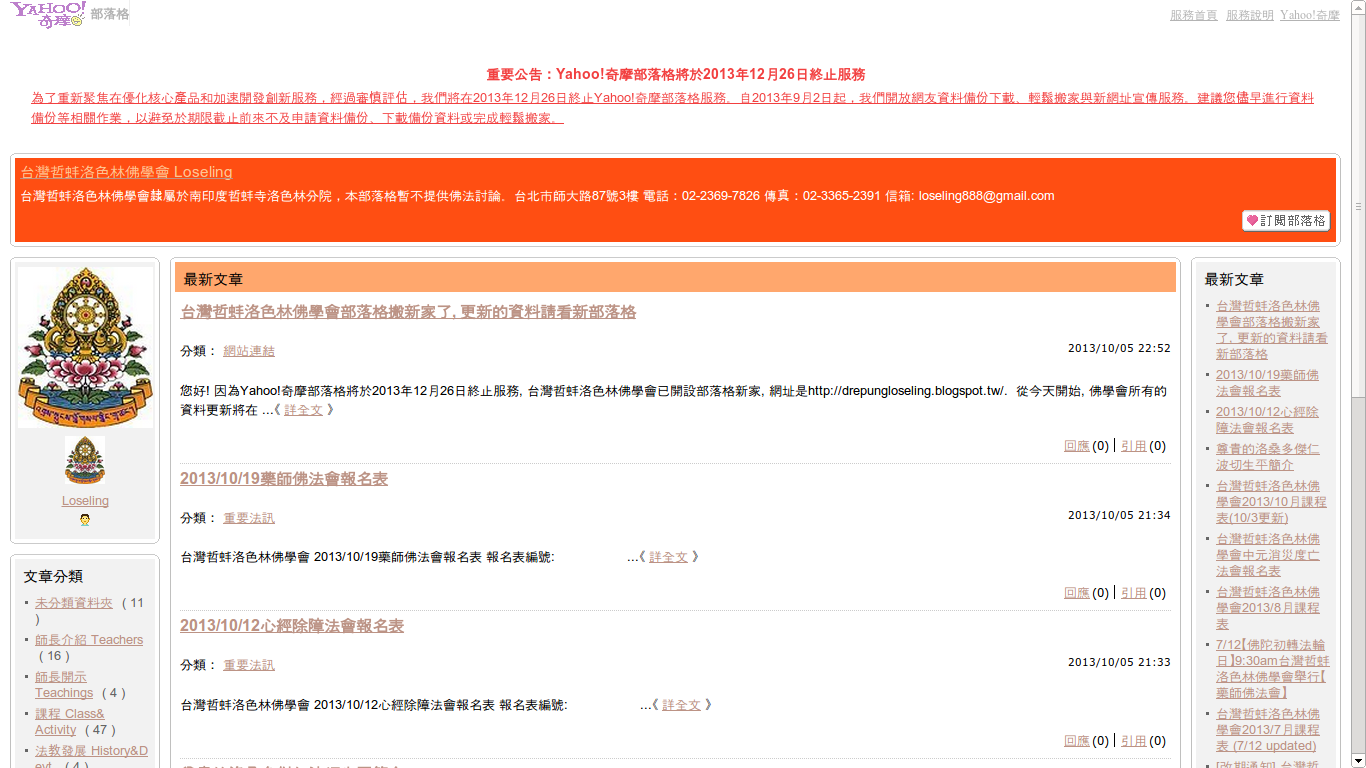The image size is (1366, 768).
Task: Click the red service termination announcement link
Action: coord(672,108)
